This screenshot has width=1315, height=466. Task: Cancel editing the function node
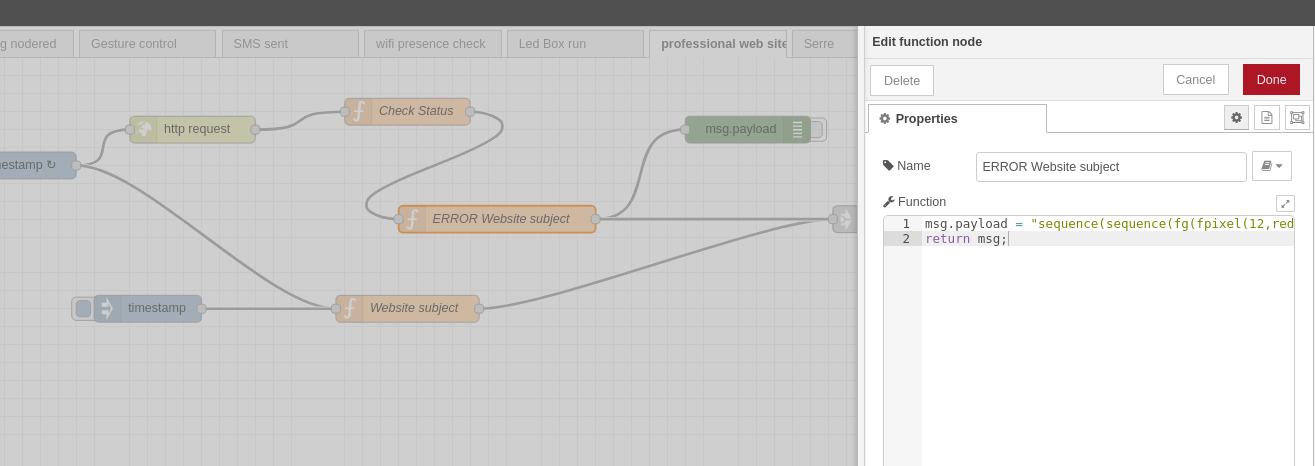click(x=1195, y=80)
